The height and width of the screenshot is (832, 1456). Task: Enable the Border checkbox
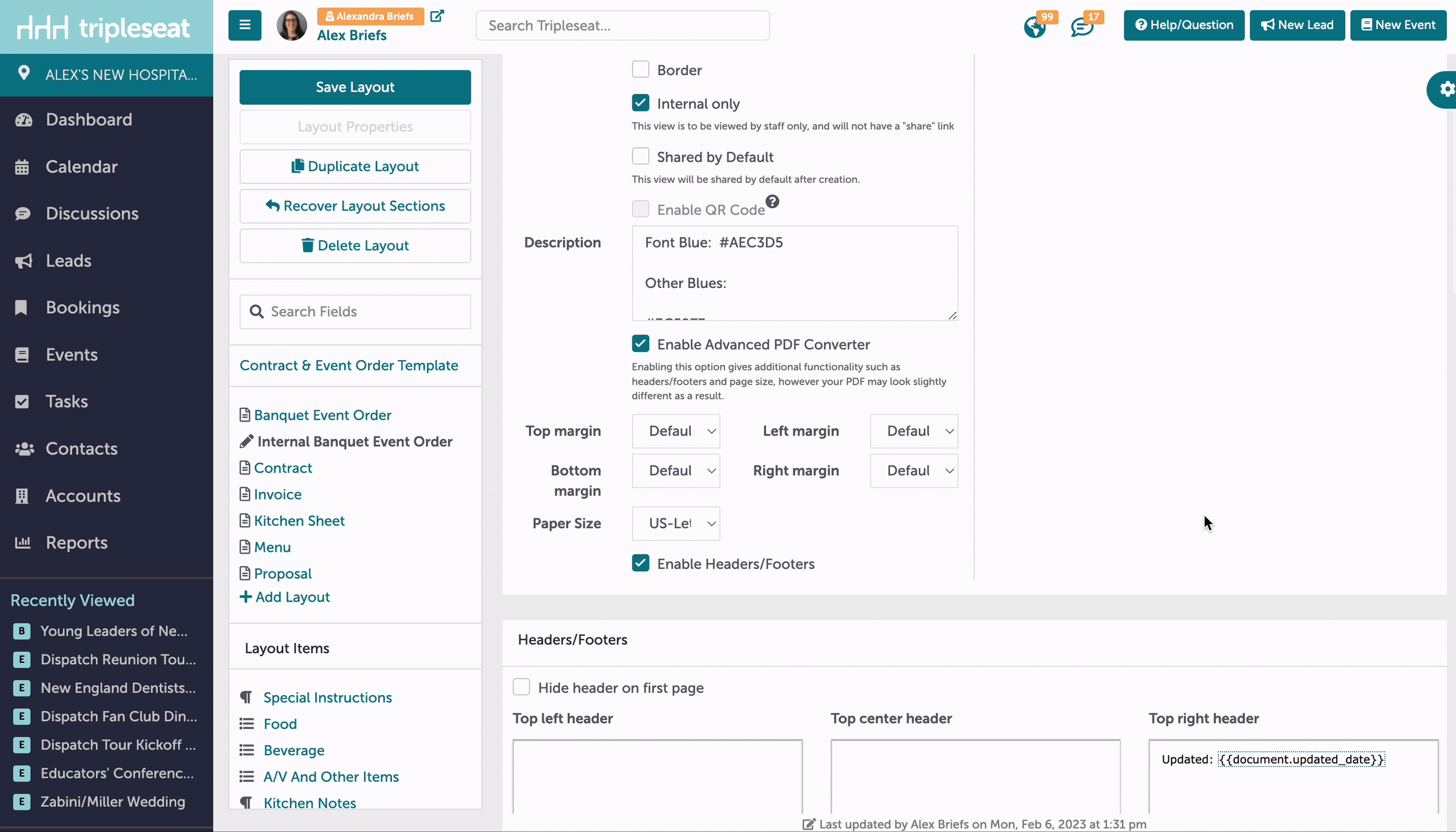coord(640,69)
